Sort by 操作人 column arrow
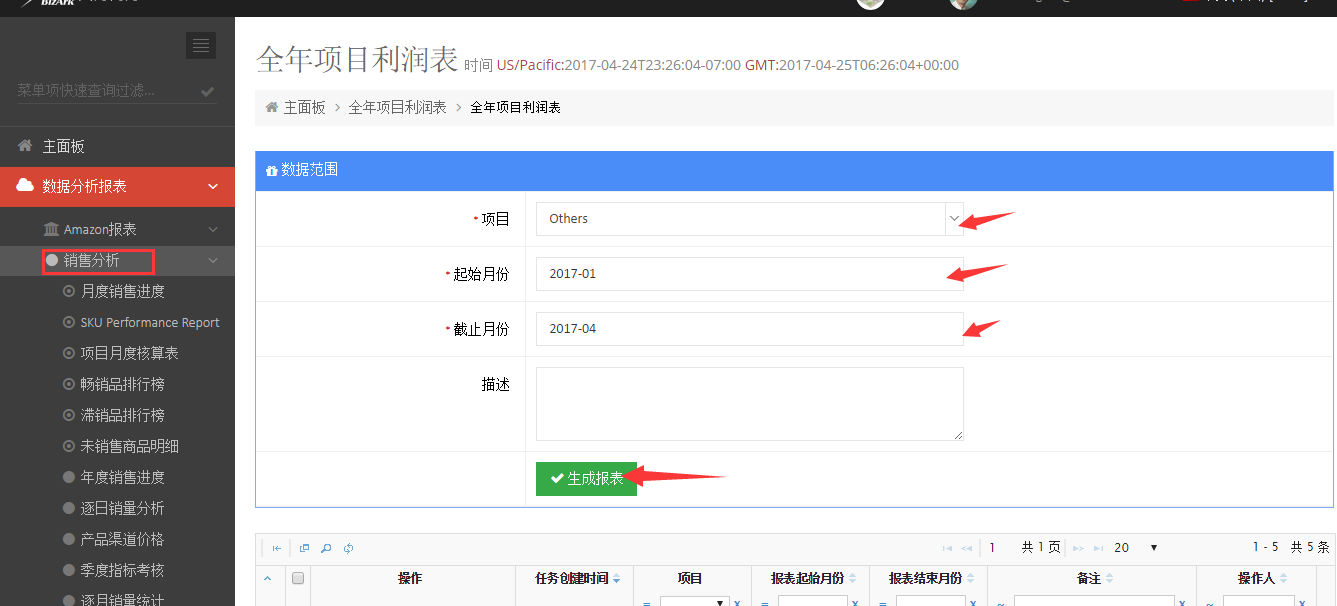Viewport: 1337px width, 606px height. tap(1283, 579)
